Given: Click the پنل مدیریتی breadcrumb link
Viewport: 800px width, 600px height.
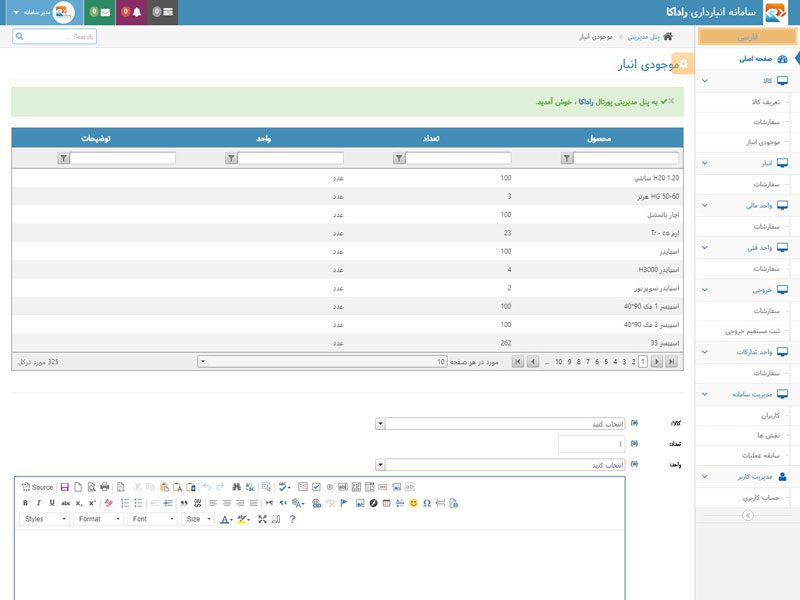Looking at the screenshot, I should [x=643, y=37].
